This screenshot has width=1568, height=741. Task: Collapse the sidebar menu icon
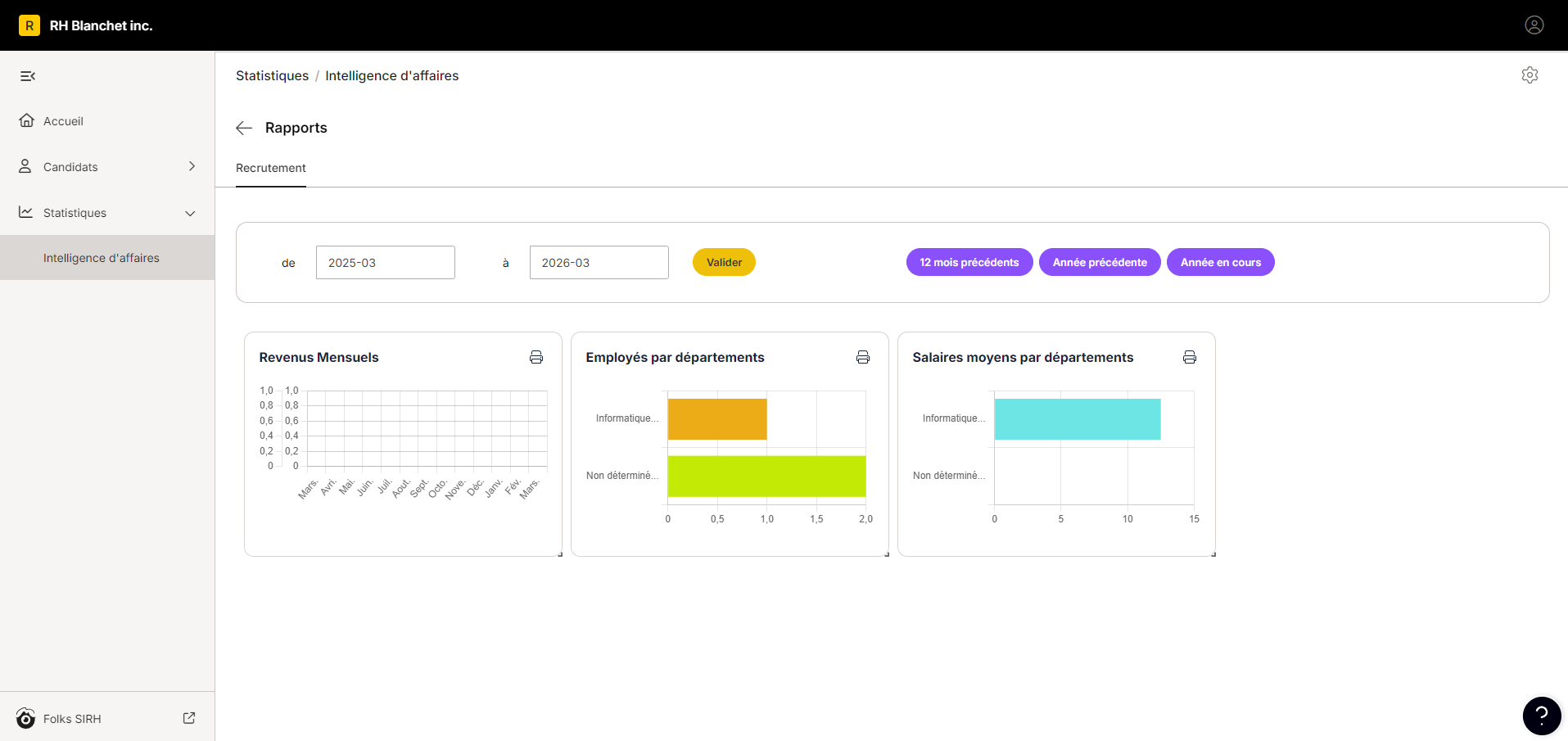click(x=28, y=76)
